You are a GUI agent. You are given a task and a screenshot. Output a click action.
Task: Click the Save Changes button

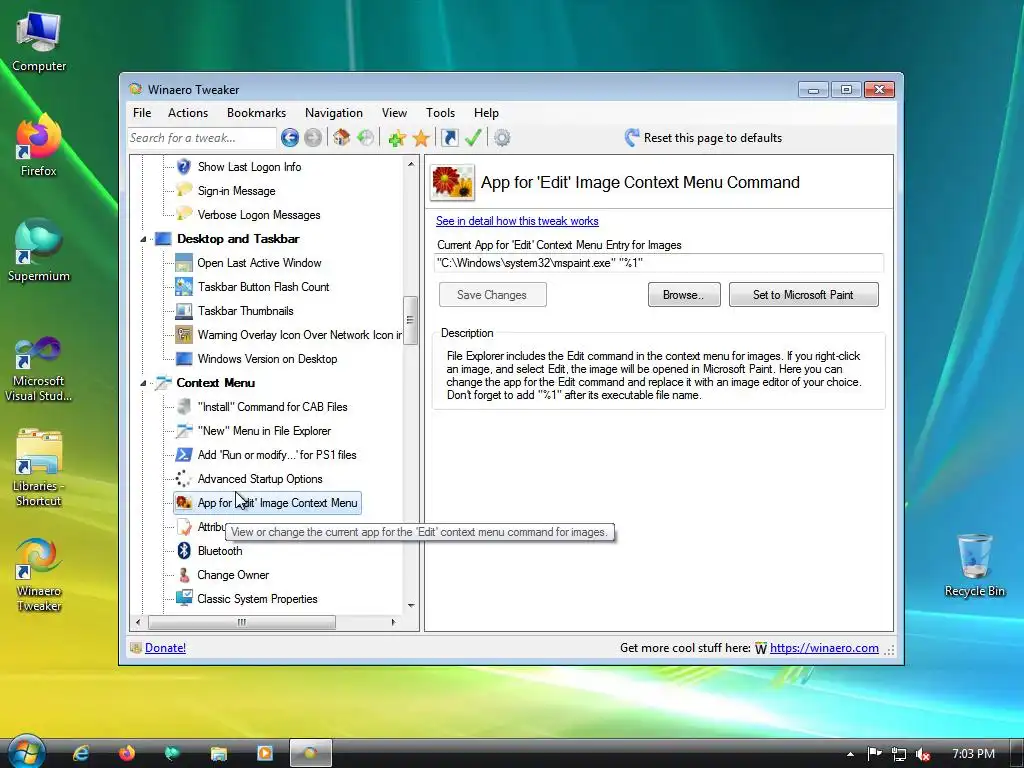[x=492, y=295]
